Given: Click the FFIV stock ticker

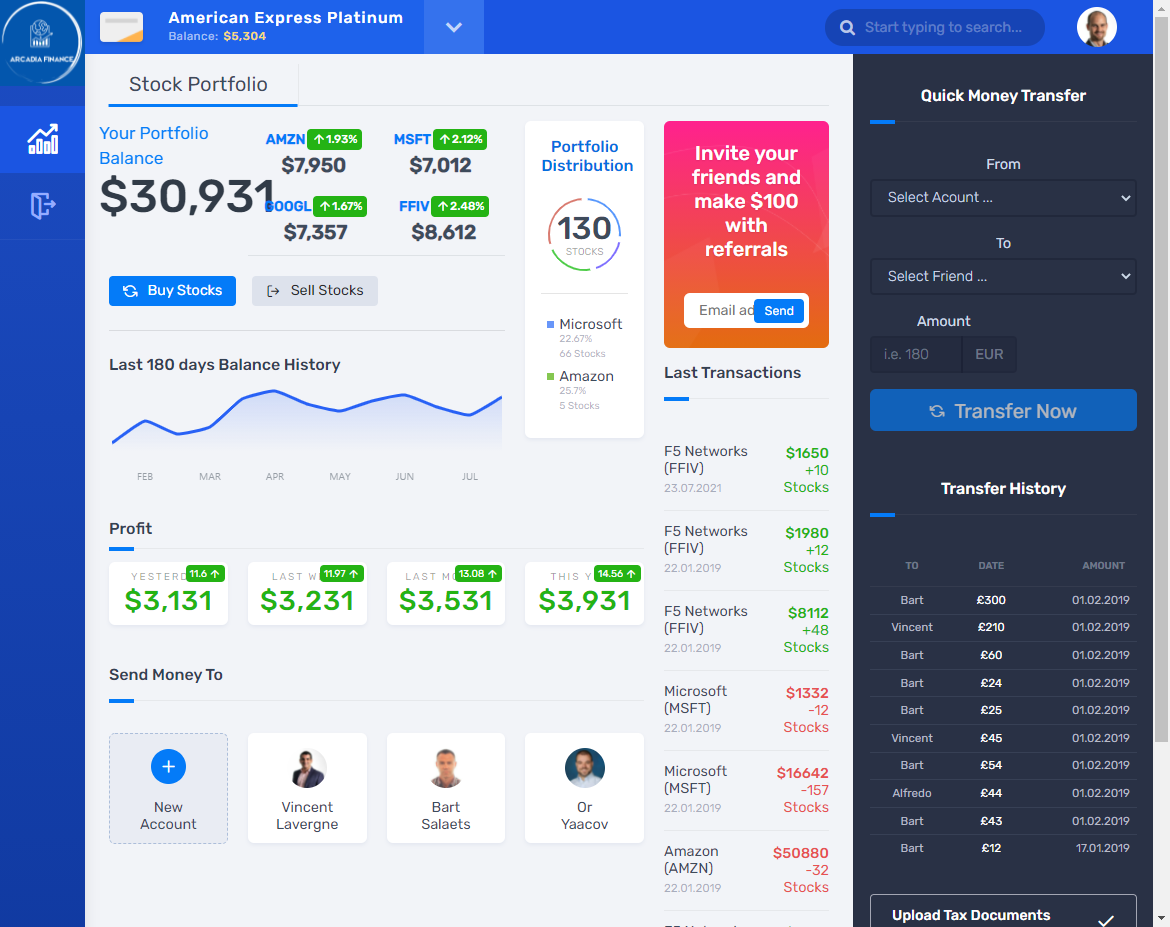Looking at the screenshot, I should (x=414, y=207).
